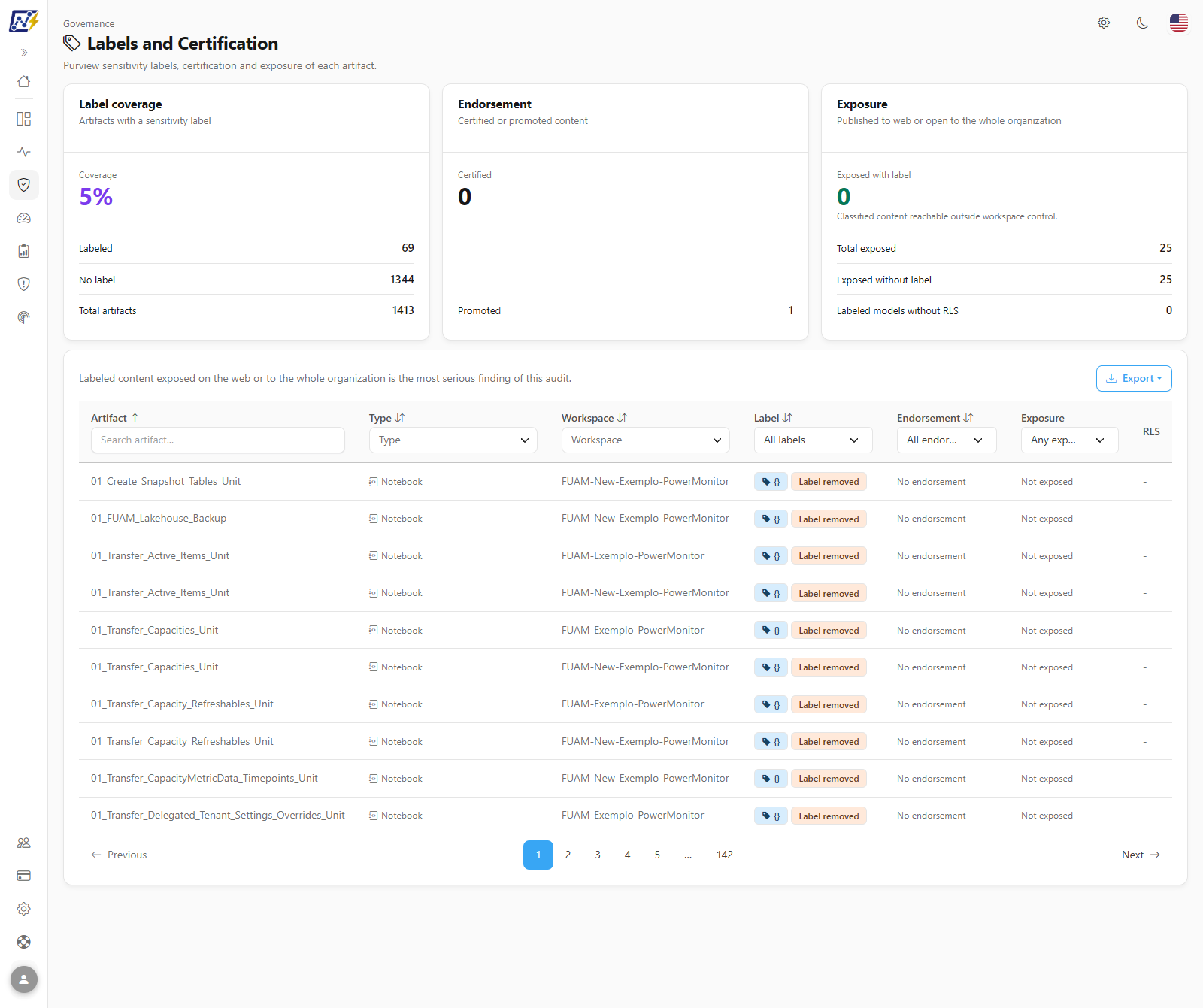Open the report document sidebar icon
1203x1008 pixels.
tap(24, 251)
